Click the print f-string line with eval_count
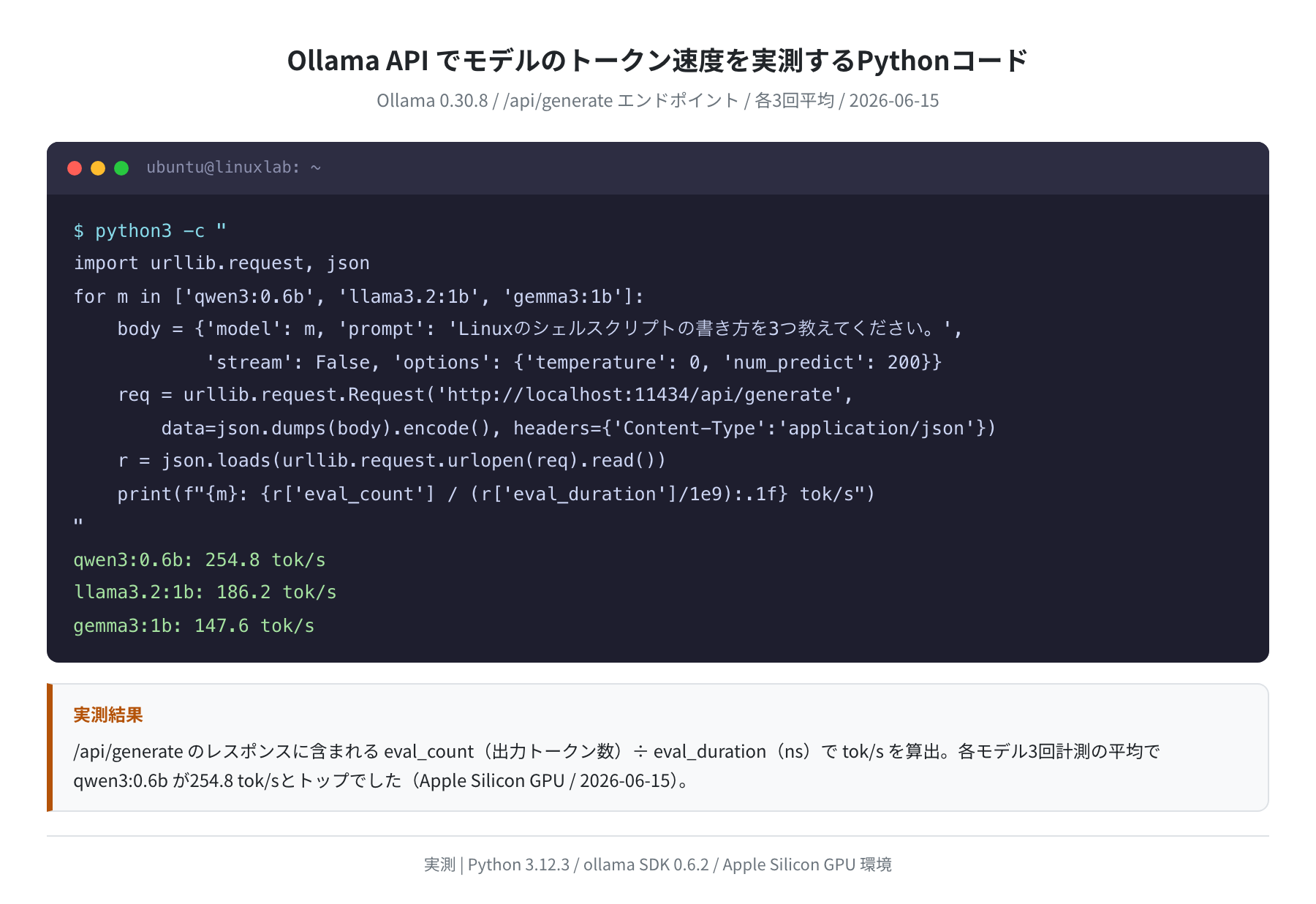Screen dimensions: 1316x904 [x=496, y=494]
